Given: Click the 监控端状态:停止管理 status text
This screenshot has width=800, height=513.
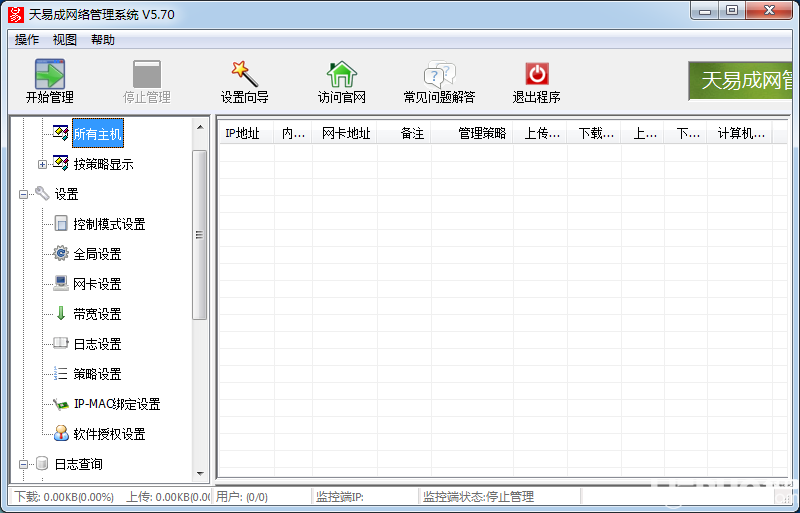Looking at the screenshot, I should [478, 496].
